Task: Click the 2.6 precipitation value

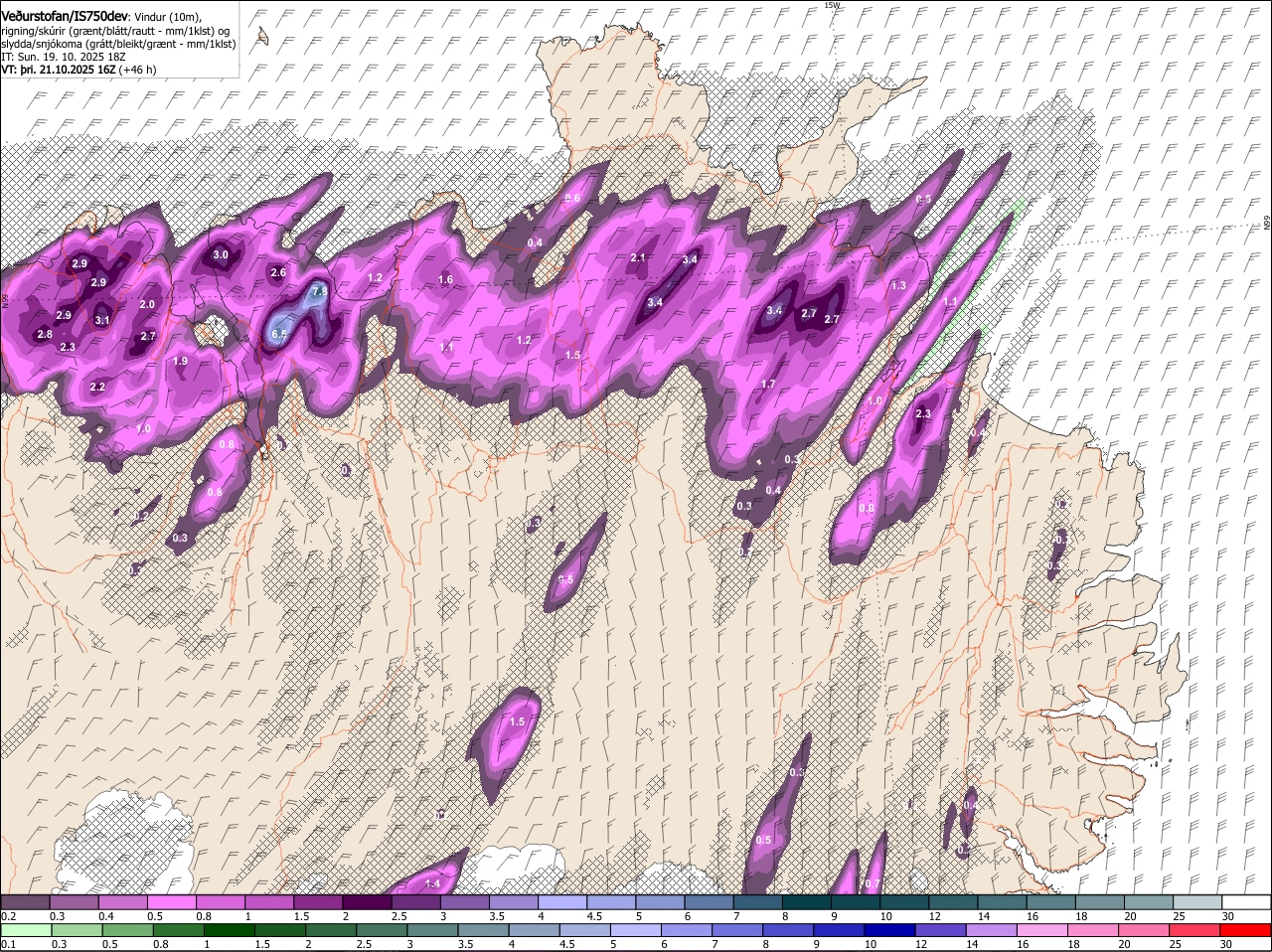Action: [x=278, y=273]
